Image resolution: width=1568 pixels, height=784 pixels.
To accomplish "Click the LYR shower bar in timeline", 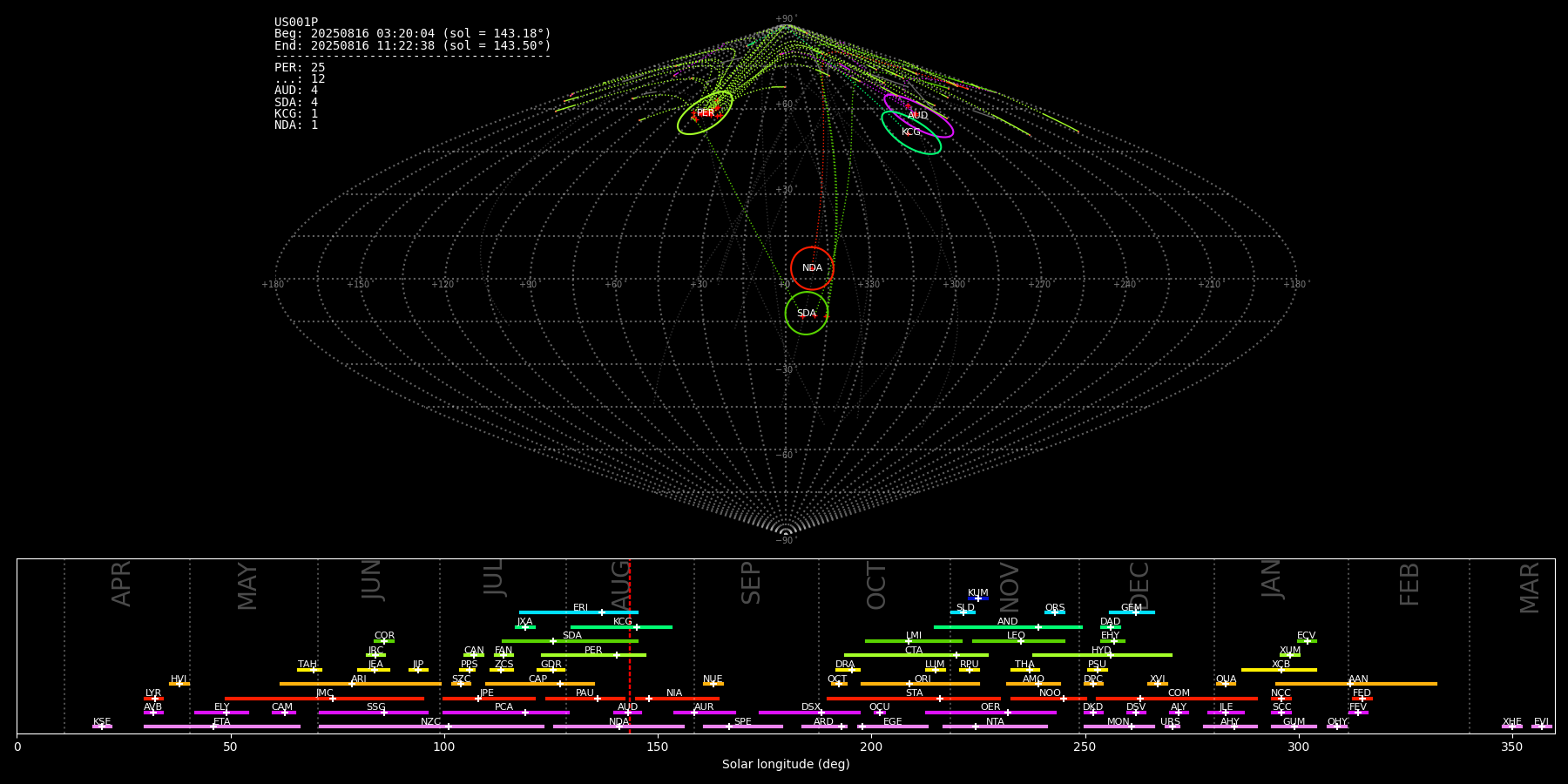I will click(x=153, y=699).
